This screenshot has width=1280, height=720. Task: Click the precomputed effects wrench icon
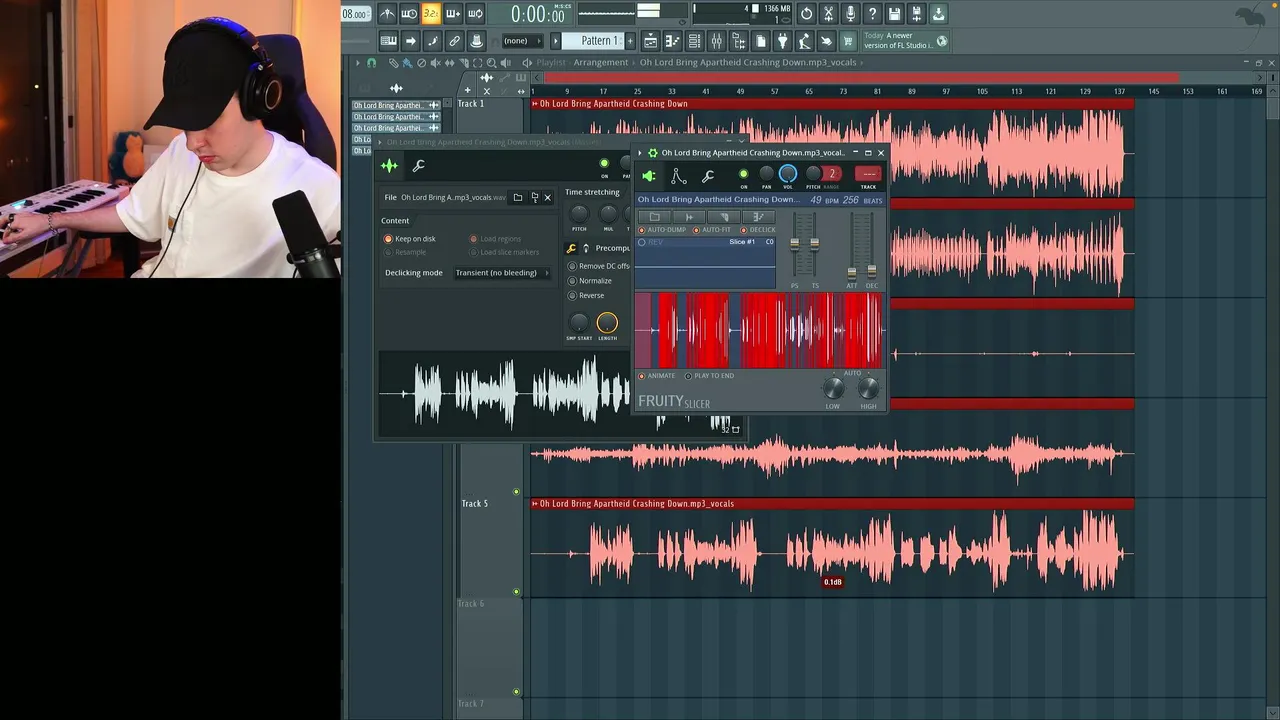(571, 248)
